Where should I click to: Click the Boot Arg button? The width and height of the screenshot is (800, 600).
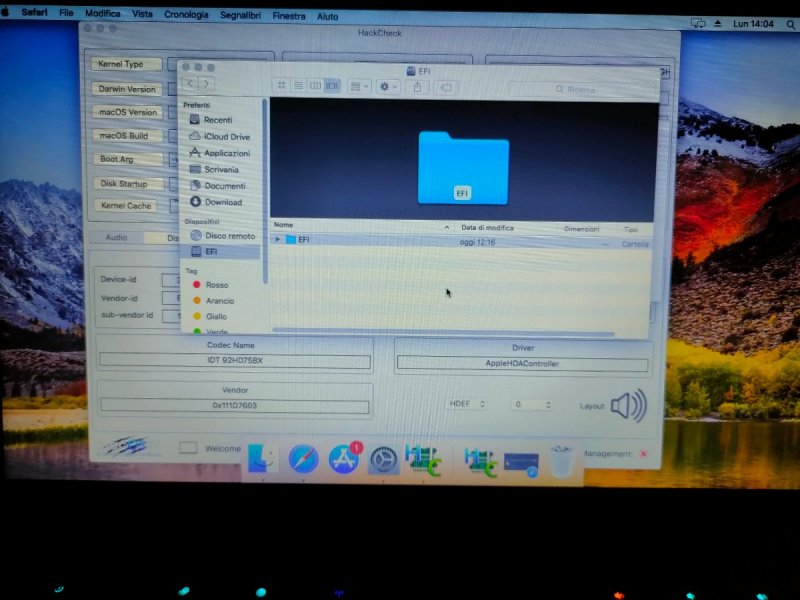coord(128,159)
